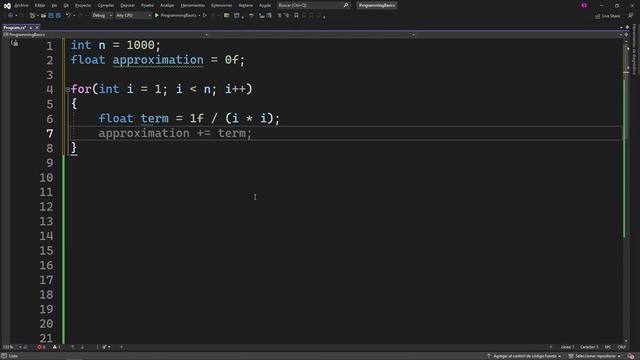The height and width of the screenshot is (360, 640).
Task: Open the Editar menu
Action: click(x=40, y=5)
